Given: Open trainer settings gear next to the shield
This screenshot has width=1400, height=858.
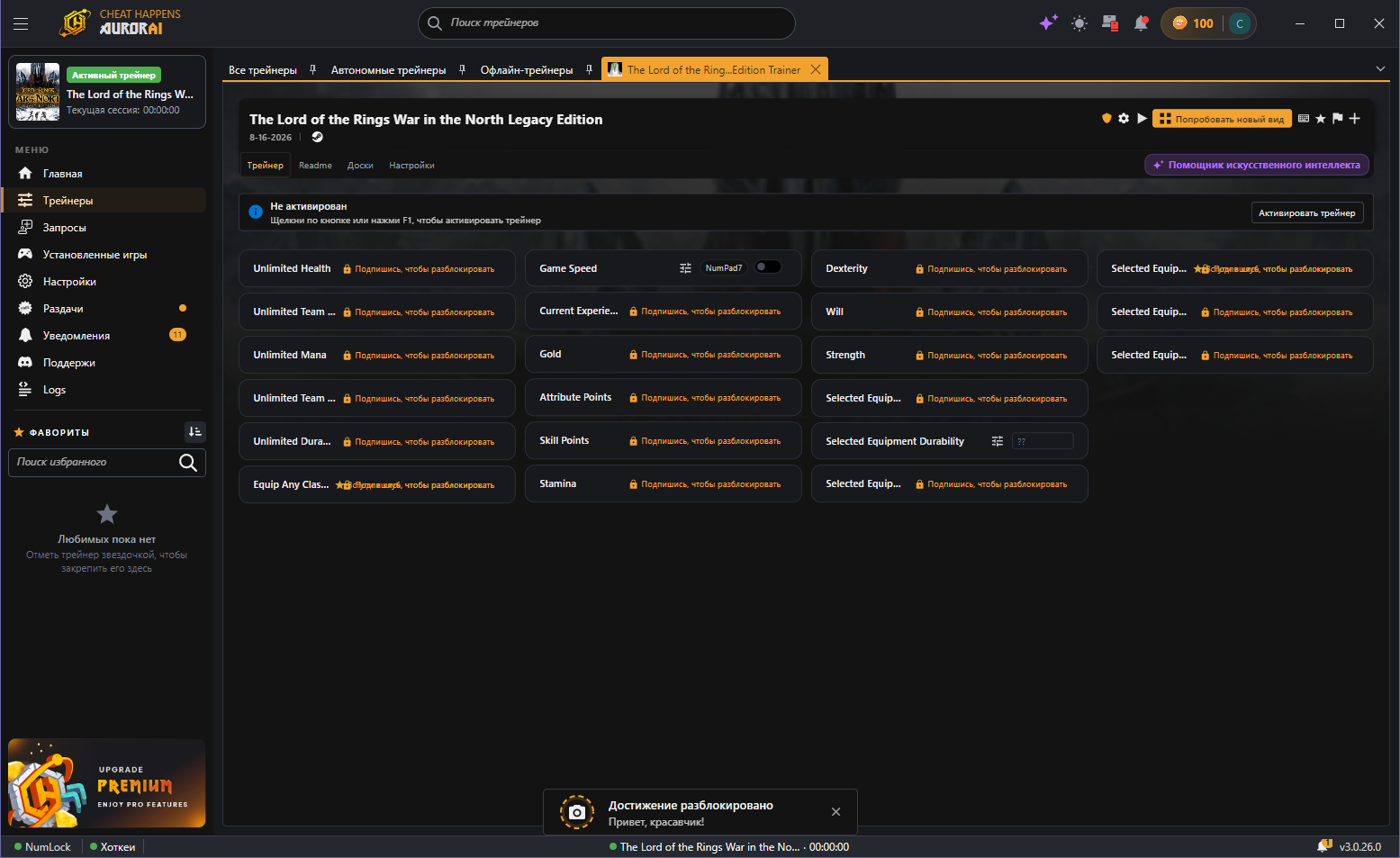Looking at the screenshot, I should coord(1124,118).
